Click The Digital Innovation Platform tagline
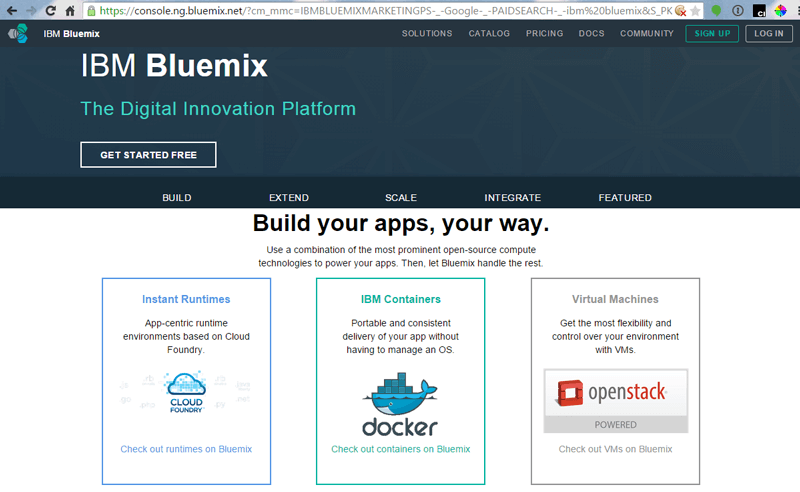Image resolution: width=800 pixels, height=492 pixels. click(218, 109)
